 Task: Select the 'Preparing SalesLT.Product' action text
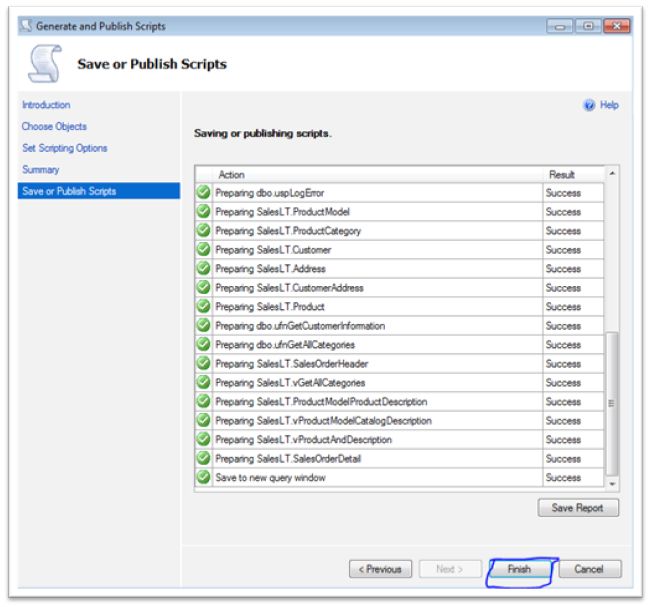[x=270, y=307]
